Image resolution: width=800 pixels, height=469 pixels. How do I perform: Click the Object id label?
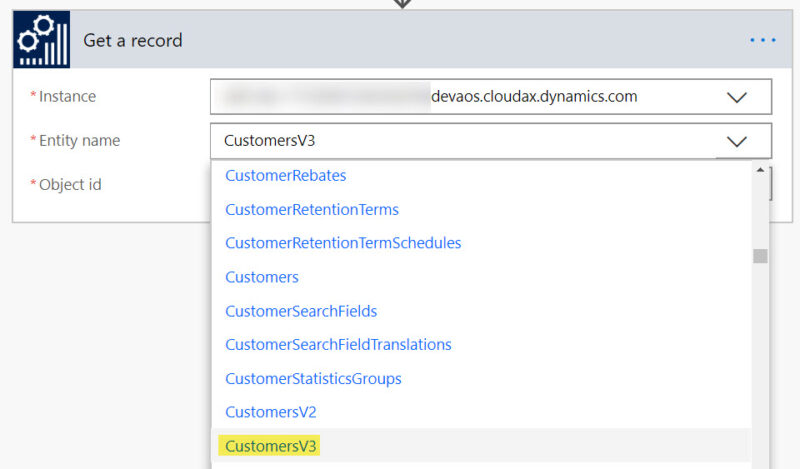[x=70, y=185]
